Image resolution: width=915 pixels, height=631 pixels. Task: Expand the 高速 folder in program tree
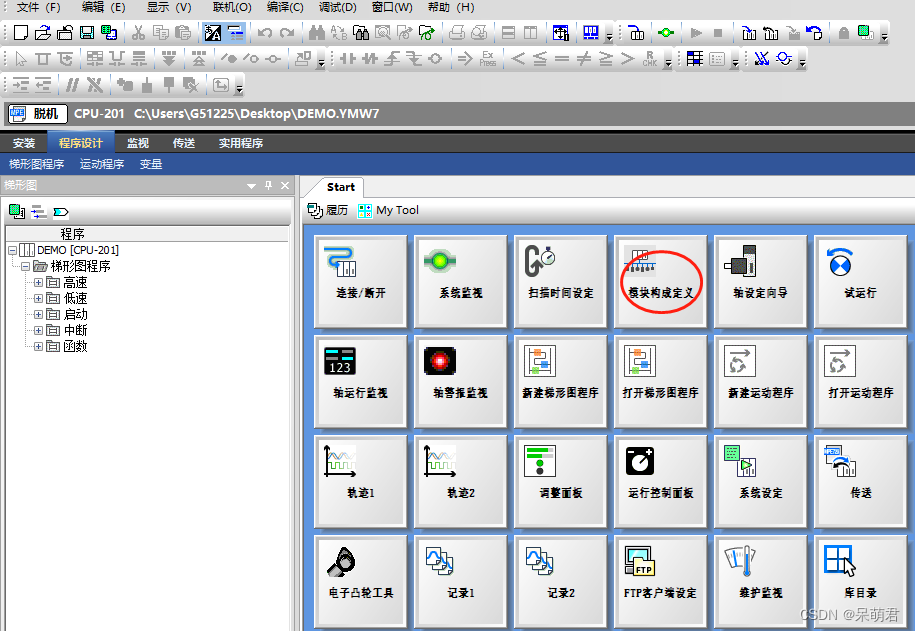(37, 282)
